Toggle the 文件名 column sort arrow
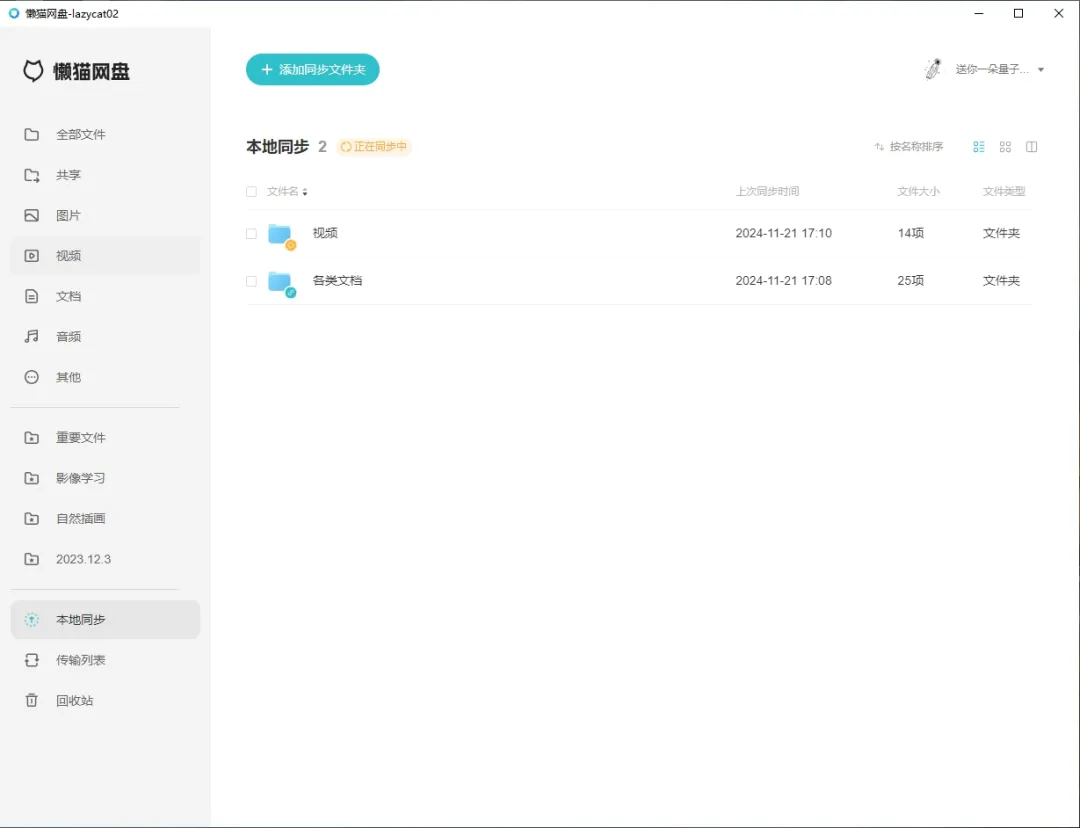The image size is (1080, 828). pos(305,192)
